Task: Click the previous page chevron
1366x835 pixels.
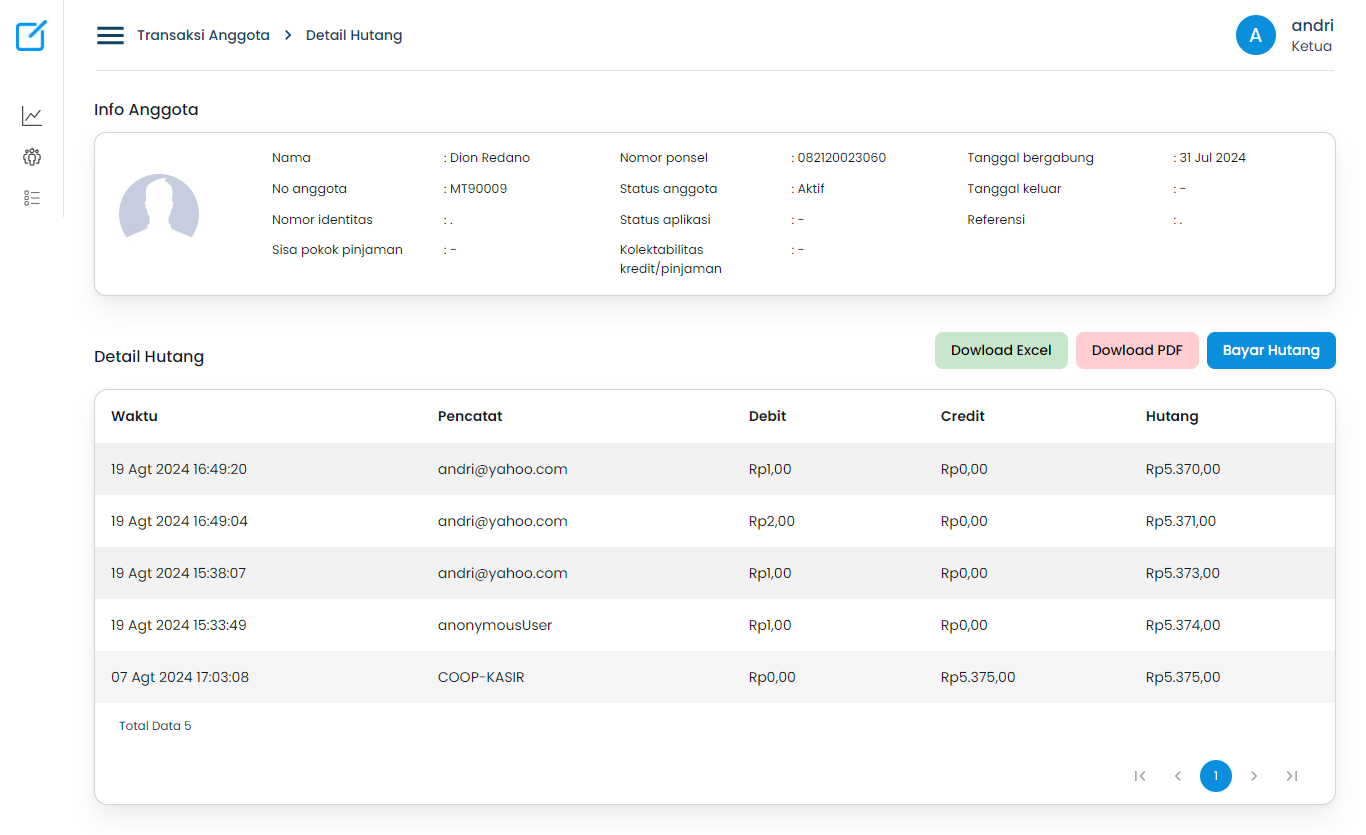Action: (1178, 776)
